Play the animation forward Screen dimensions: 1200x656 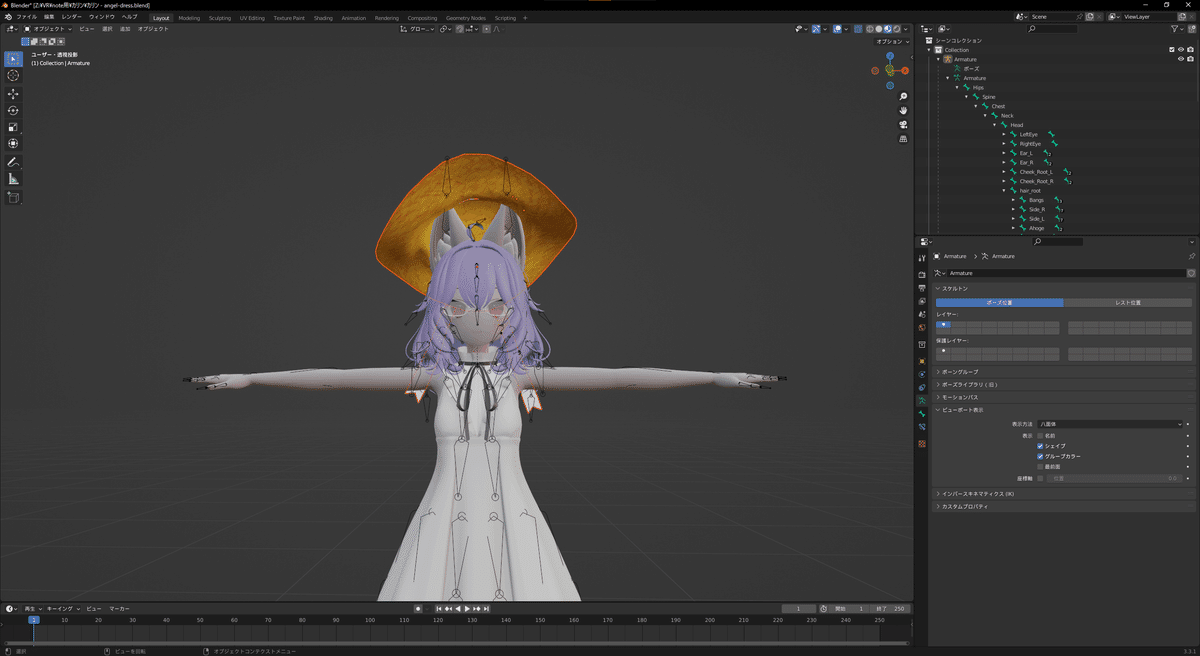(x=467, y=608)
